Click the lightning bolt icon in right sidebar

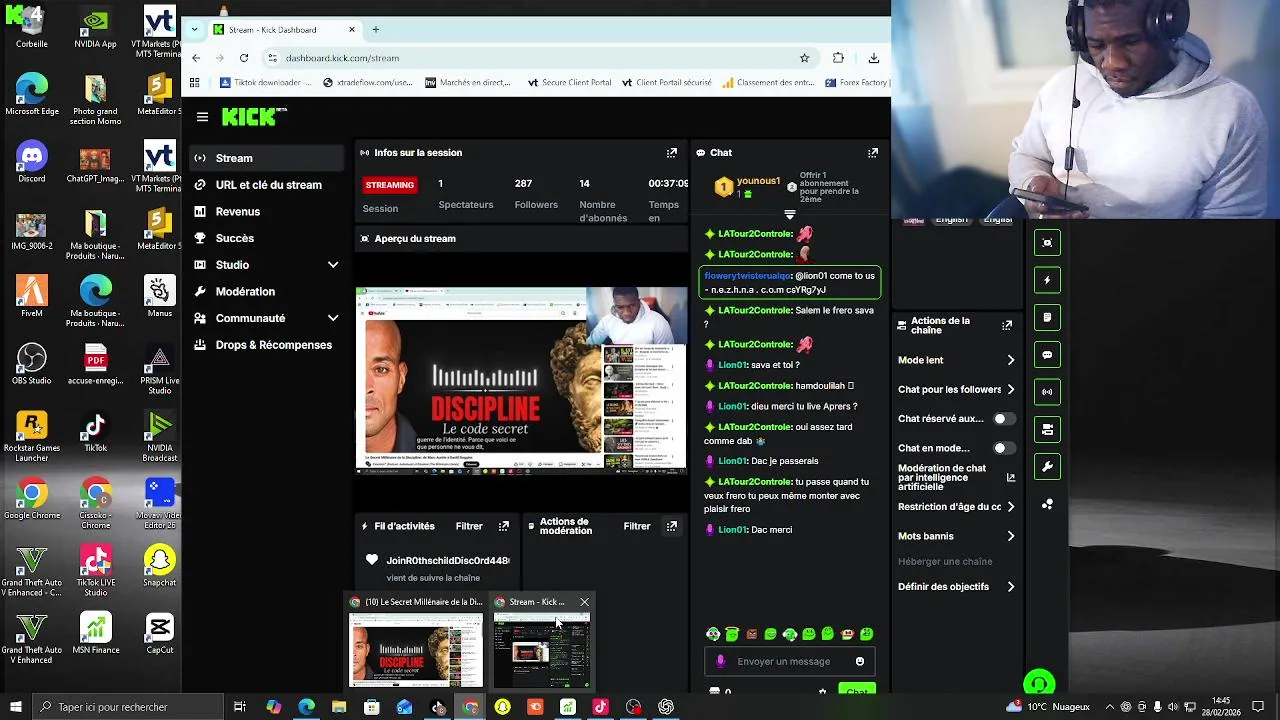pos(1047,280)
